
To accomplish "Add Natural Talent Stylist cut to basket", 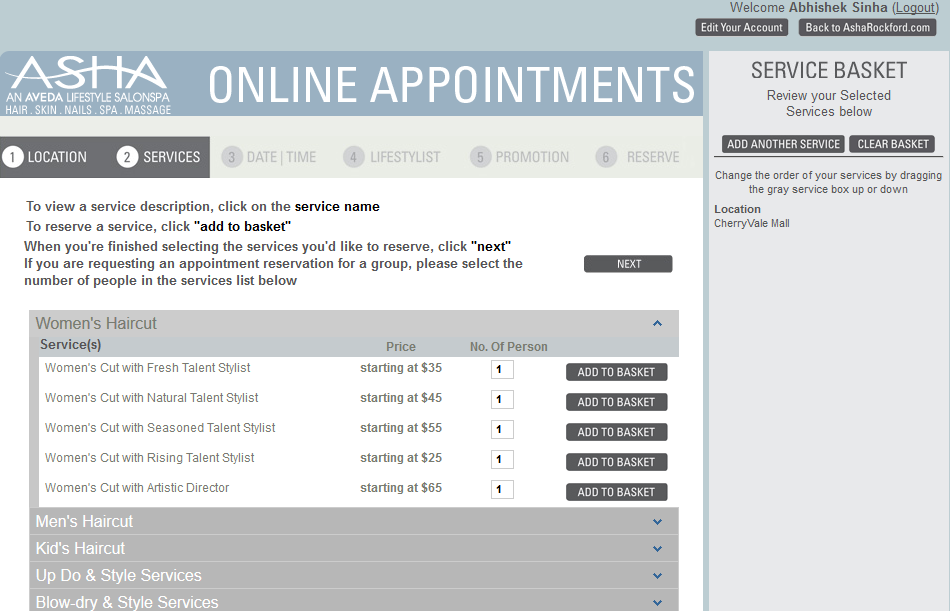I will (617, 402).
